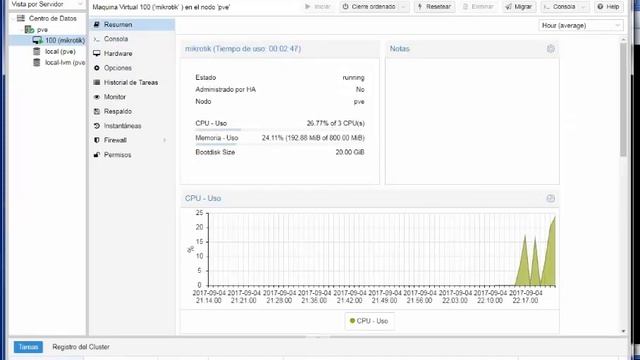Toggle the CPU - Uso legend entry
640x360 pixels.
(369, 321)
